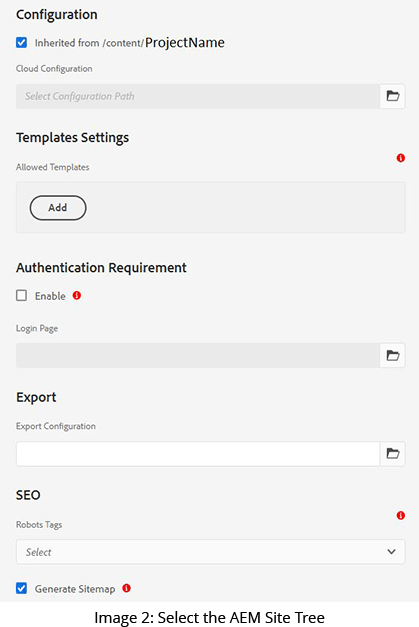
Task: Click the Allowed Templates container area
Action: pos(211,208)
